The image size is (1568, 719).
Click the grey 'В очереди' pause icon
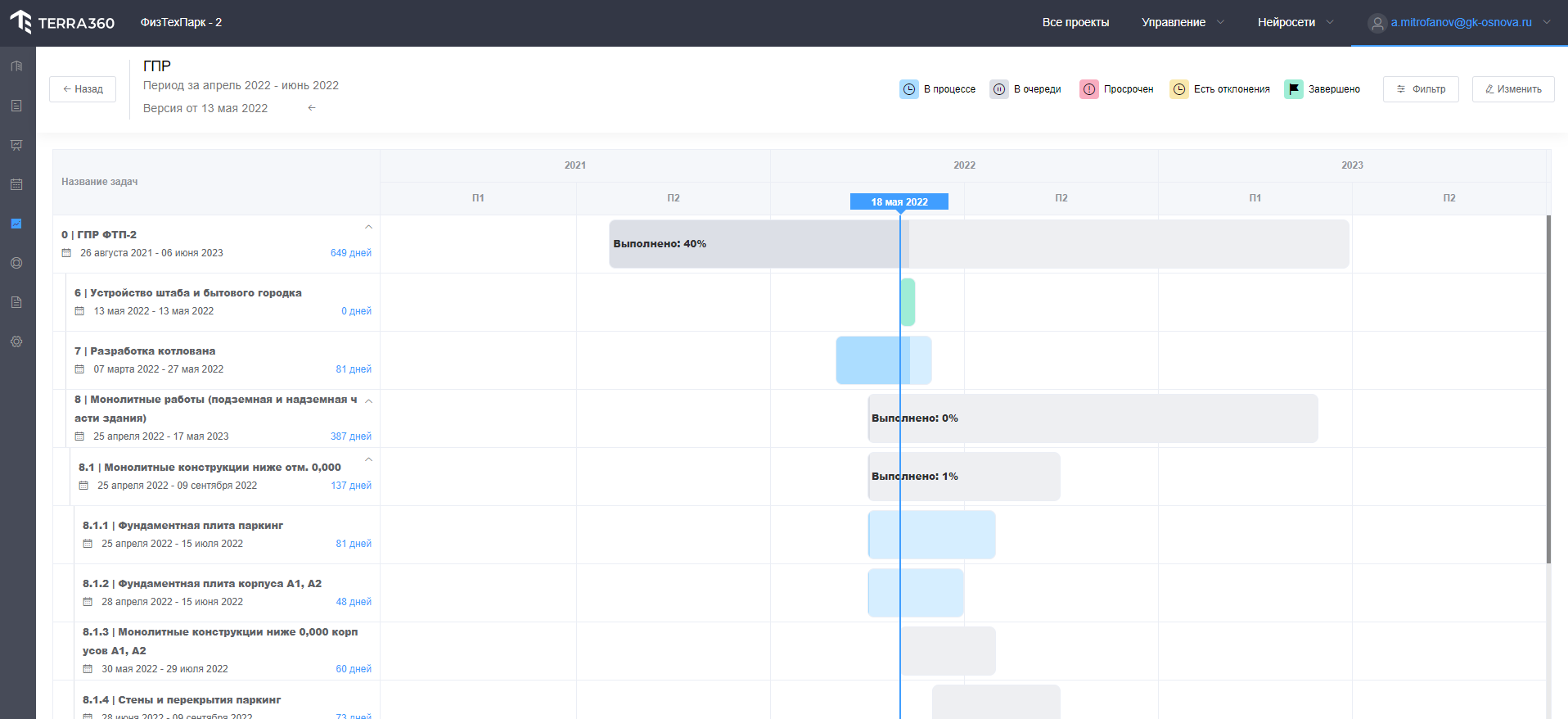999,89
